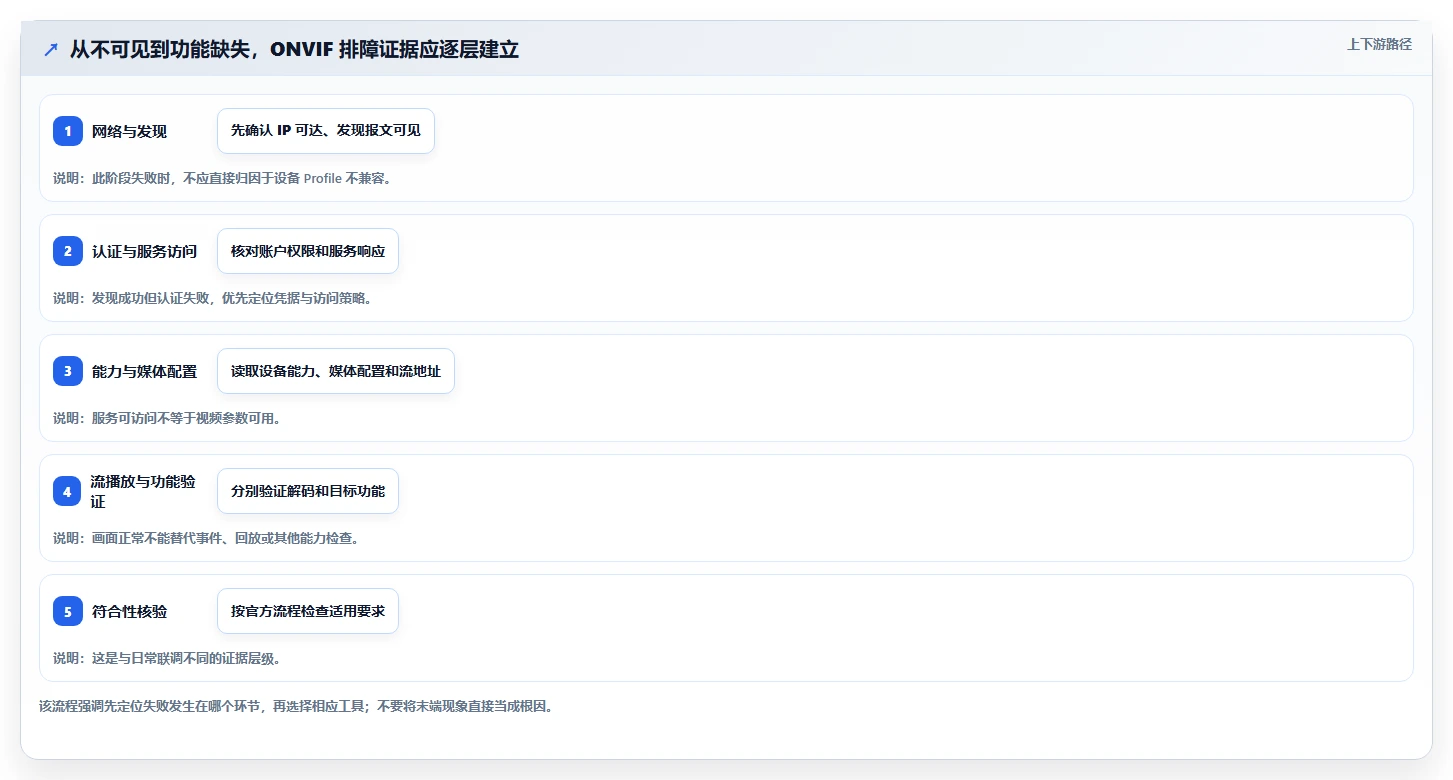Click the step 2 number badge
The height and width of the screenshot is (780, 1453).
68,251
